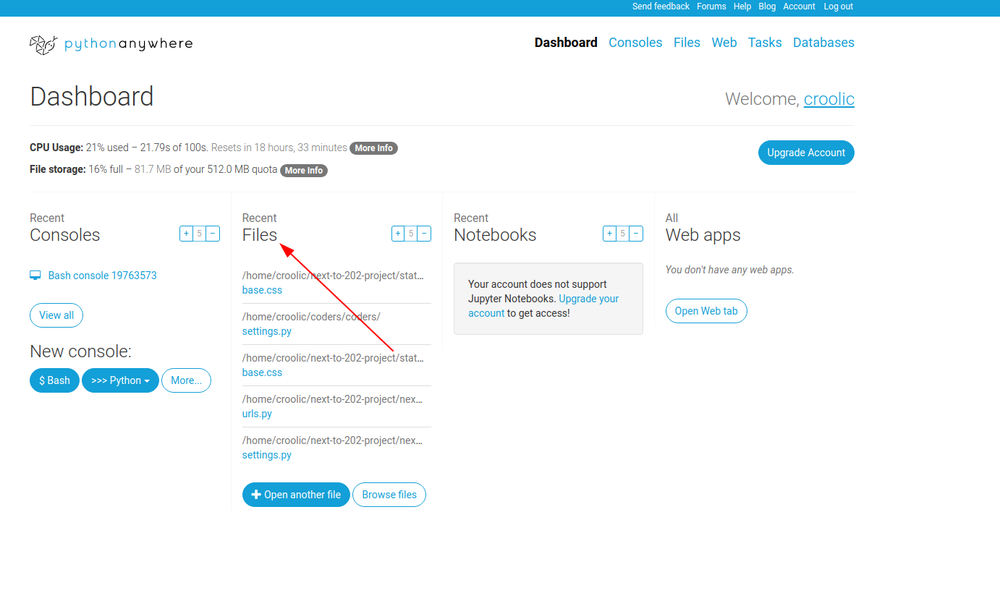Start a new $ Bash console

click(54, 381)
